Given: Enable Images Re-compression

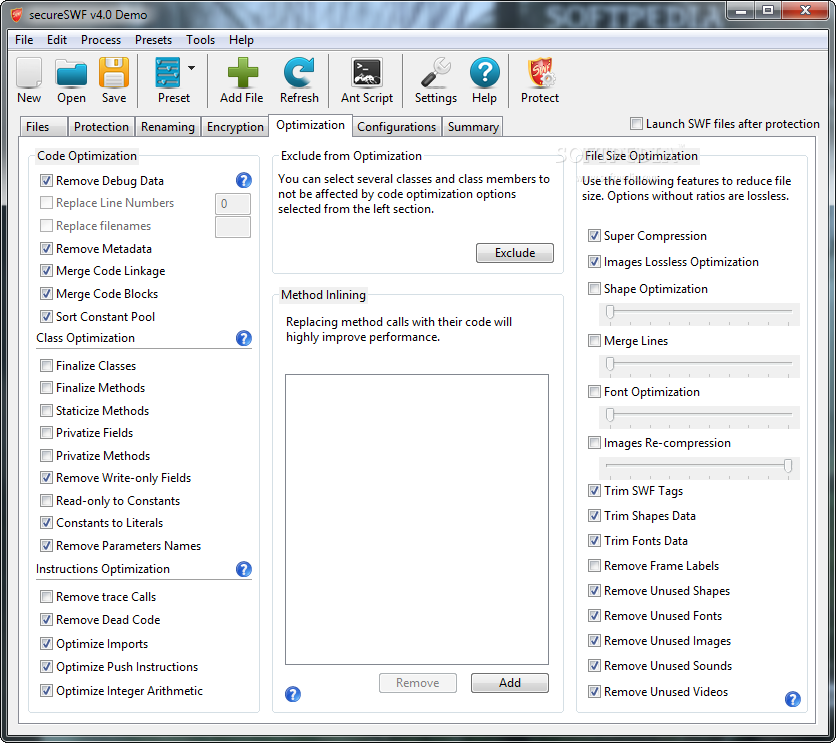Looking at the screenshot, I should [x=594, y=443].
